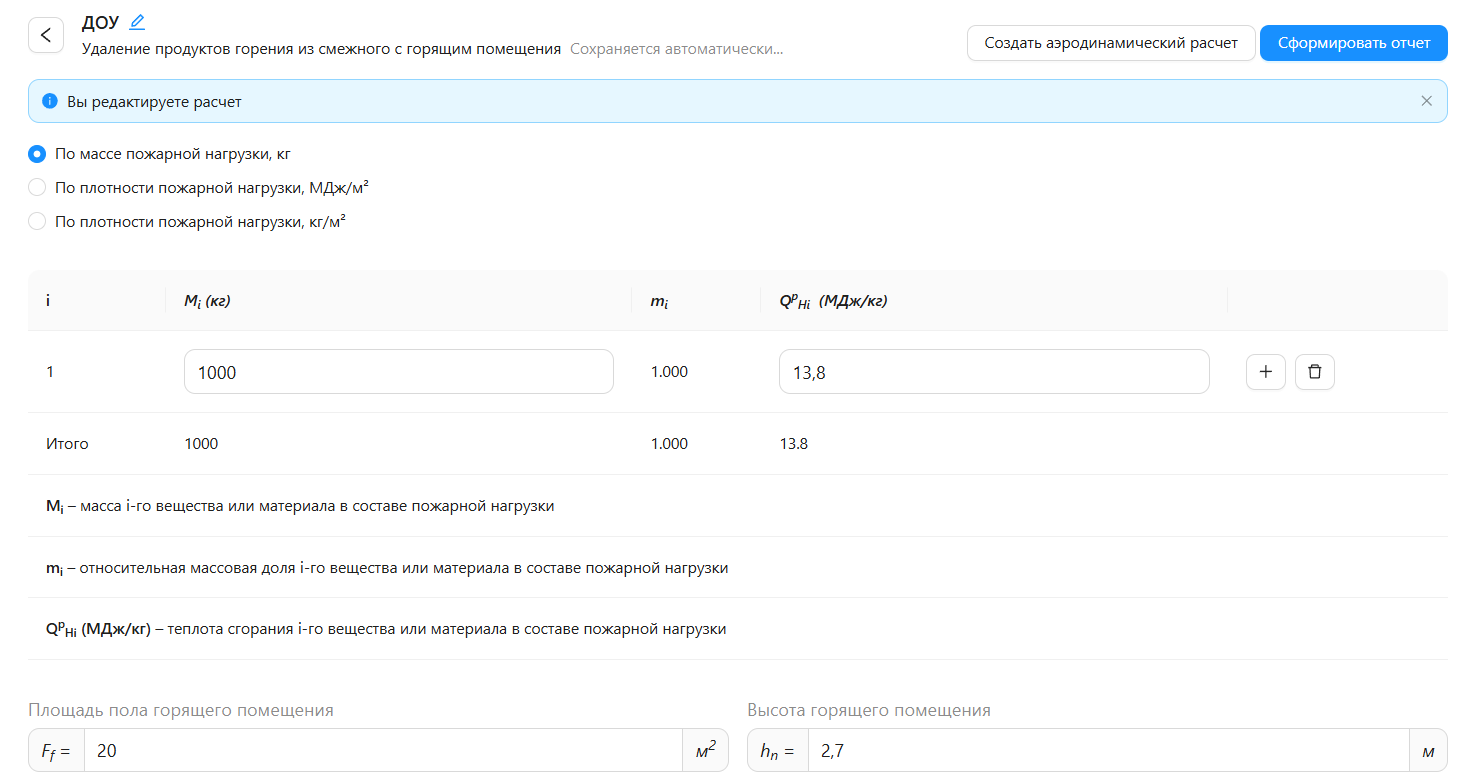This screenshot has width=1480, height=783.
Task: Click the room height hn field
Action: click(x=1107, y=750)
